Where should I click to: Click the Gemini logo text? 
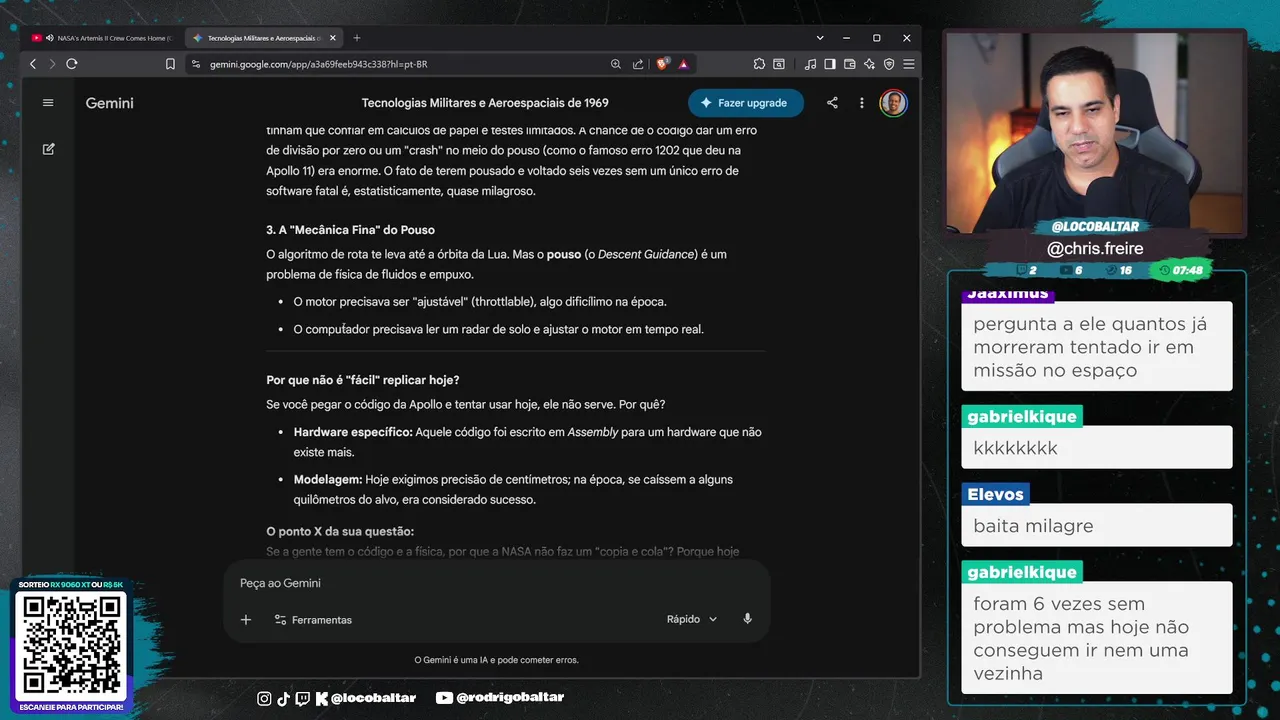click(109, 103)
